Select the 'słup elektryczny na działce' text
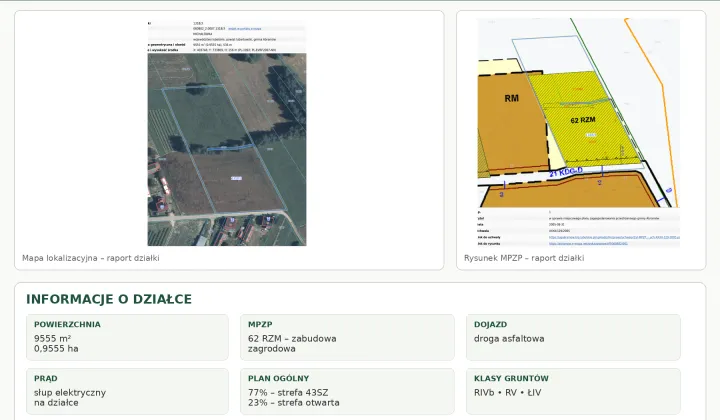720x420 pixels. point(70,398)
